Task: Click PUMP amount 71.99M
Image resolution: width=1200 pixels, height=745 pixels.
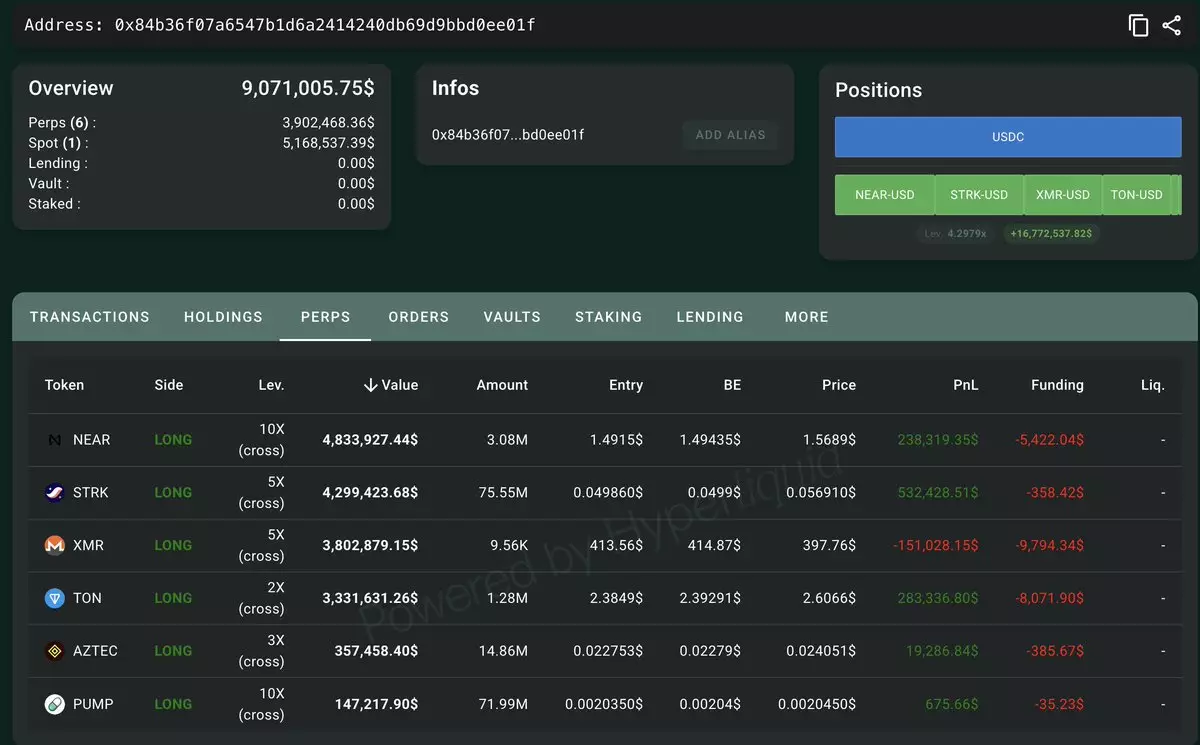Action: tap(503, 704)
